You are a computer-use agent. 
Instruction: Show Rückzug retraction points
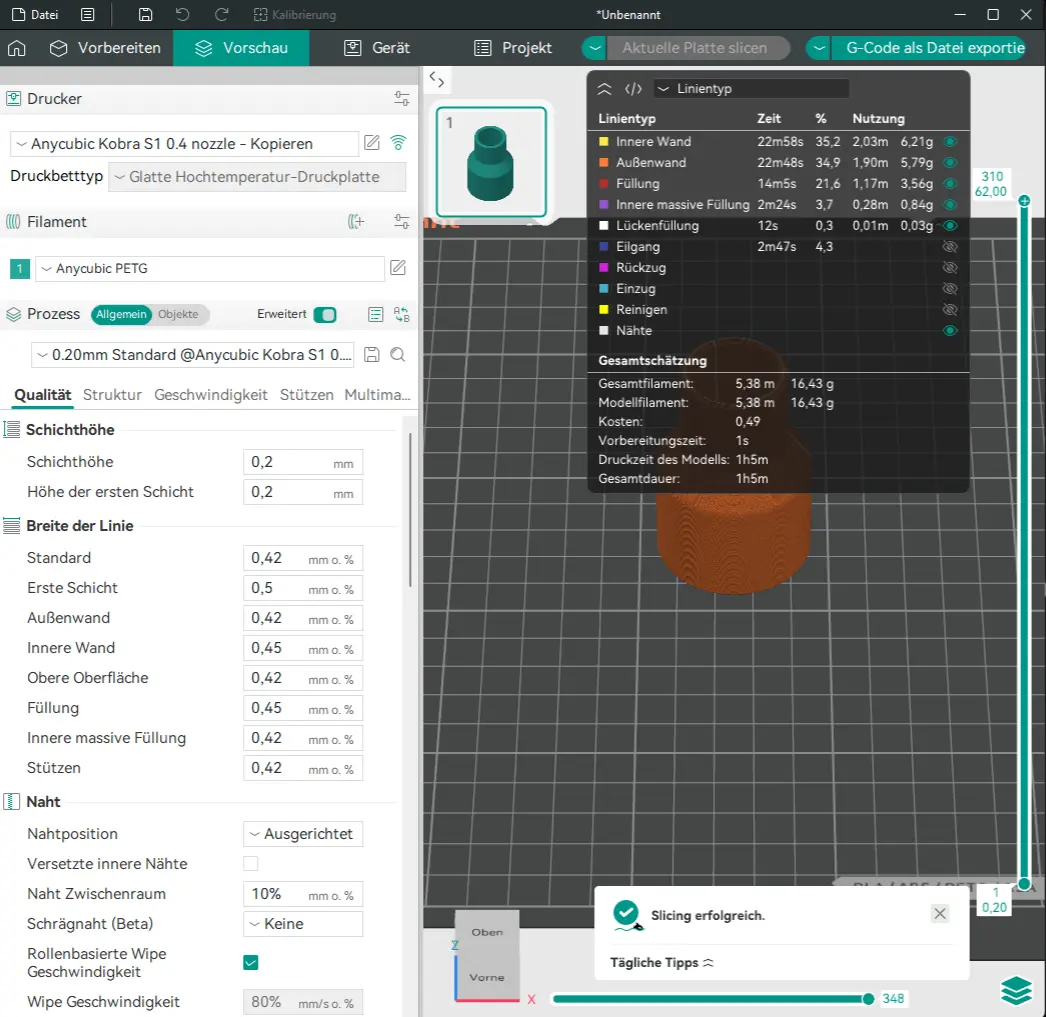tap(950, 267)
